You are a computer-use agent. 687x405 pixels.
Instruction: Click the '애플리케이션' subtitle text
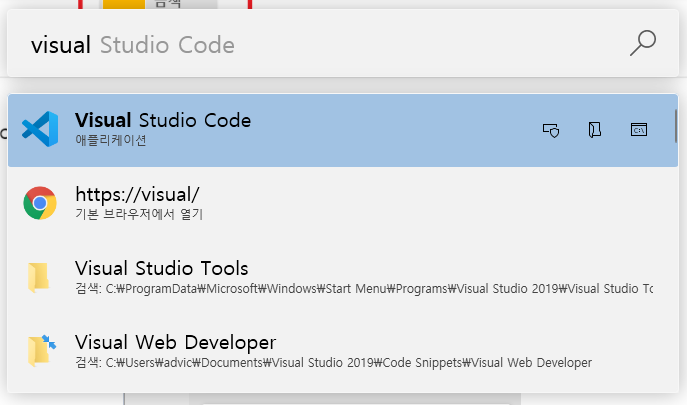pyautogui.click(x=111, y=140)
